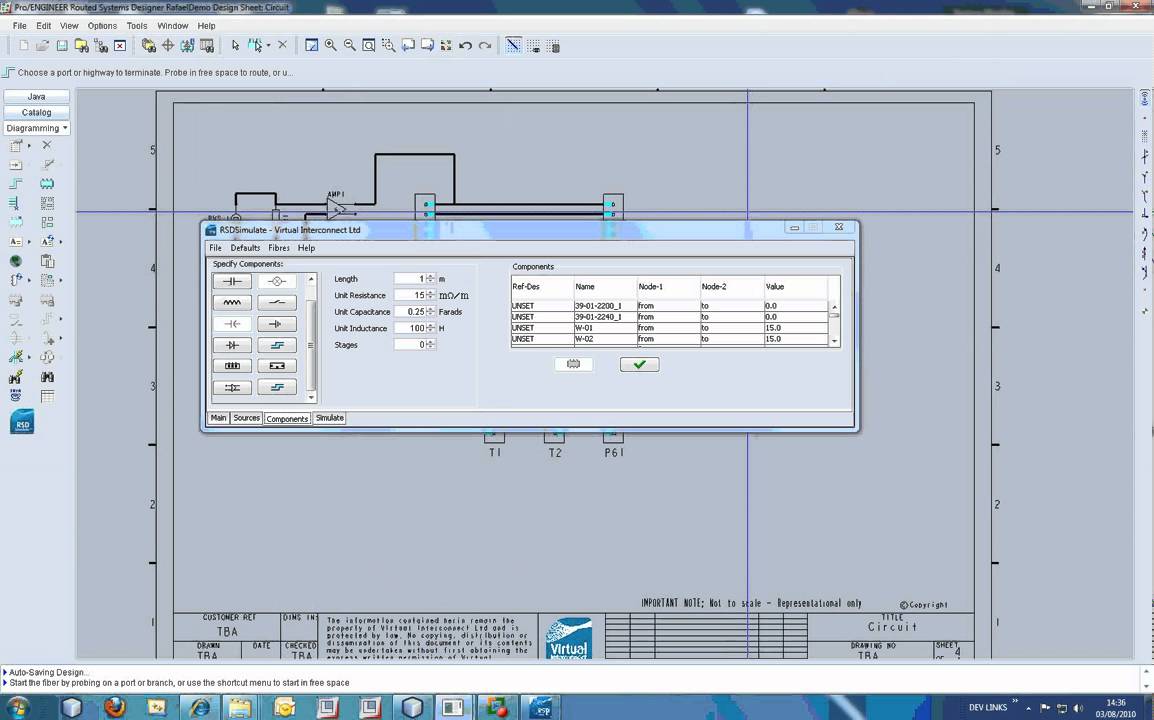Click the delete X icon in main toolbar

(282, 46)
